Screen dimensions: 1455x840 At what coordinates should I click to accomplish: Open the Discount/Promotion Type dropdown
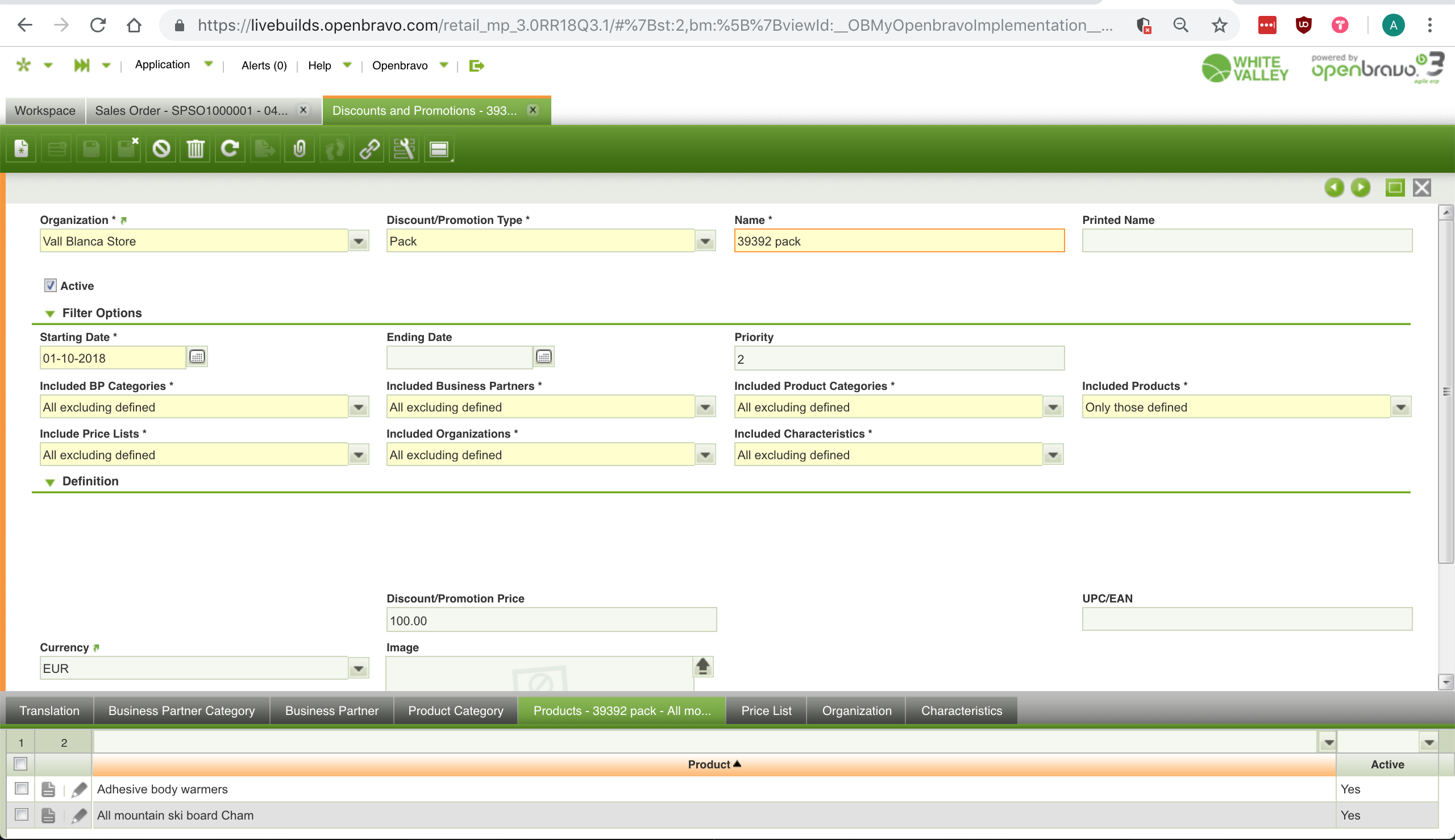[705, 241]
